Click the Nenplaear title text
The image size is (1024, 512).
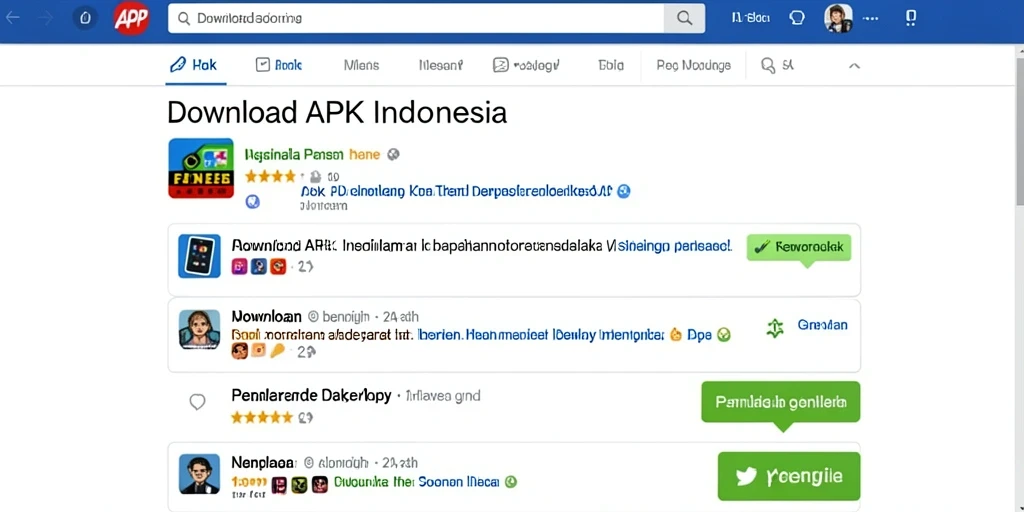[x=264, y=462]
